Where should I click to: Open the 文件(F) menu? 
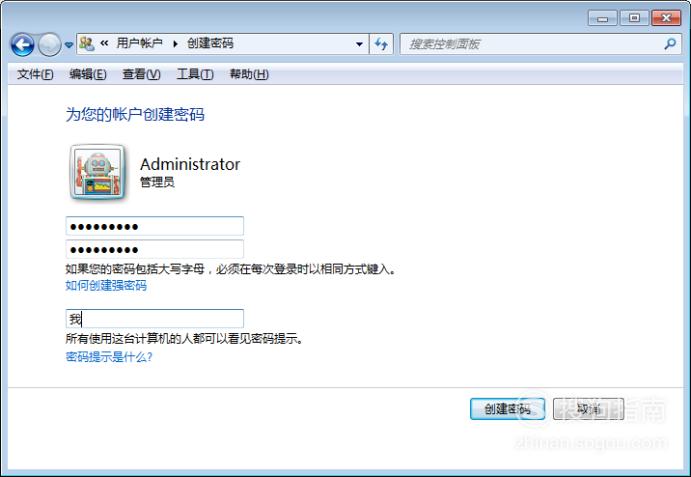(x=35, y=74)
